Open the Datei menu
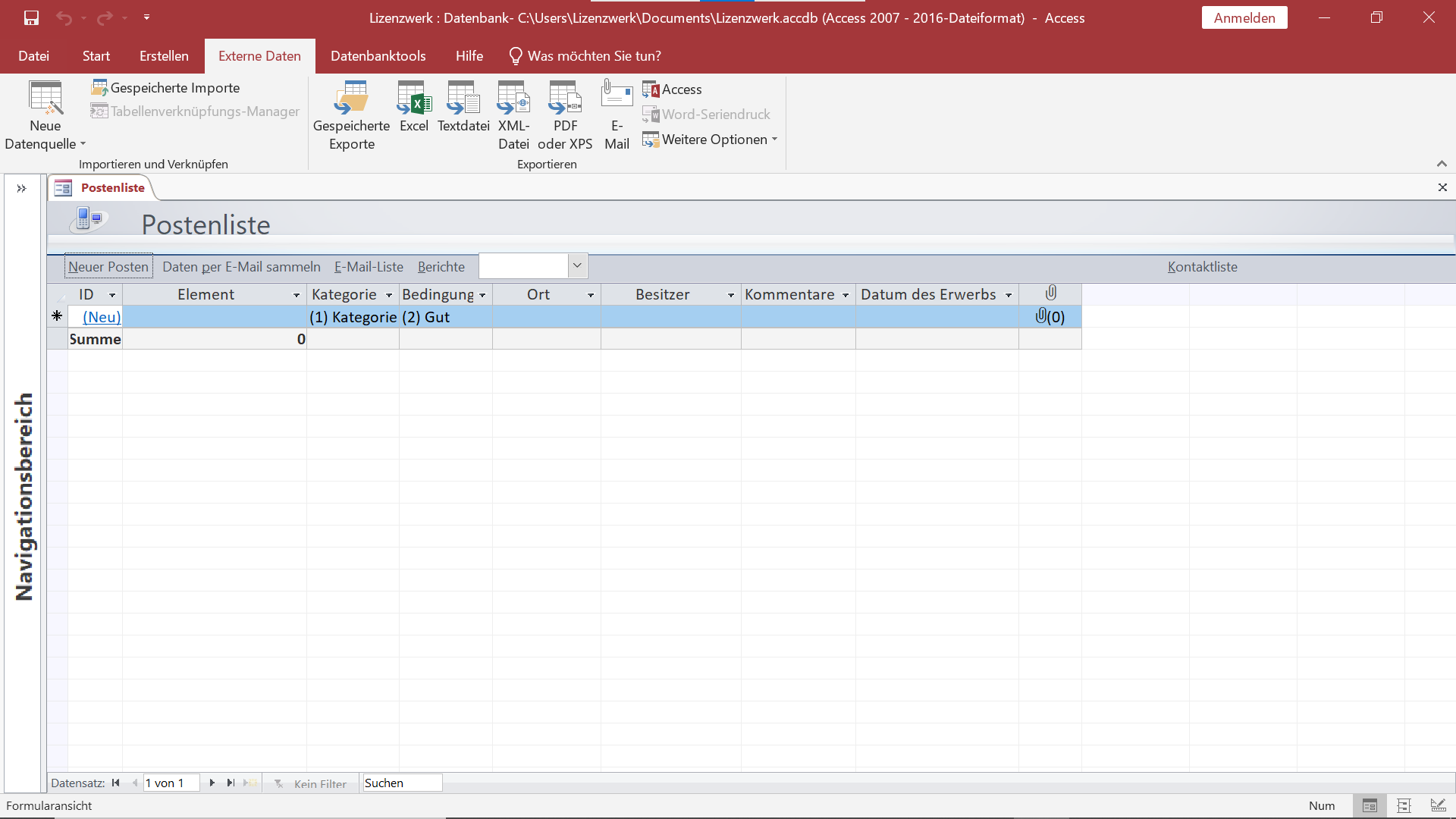The image size is (1456, 819). pyautogui.click(x=33, y=56)
